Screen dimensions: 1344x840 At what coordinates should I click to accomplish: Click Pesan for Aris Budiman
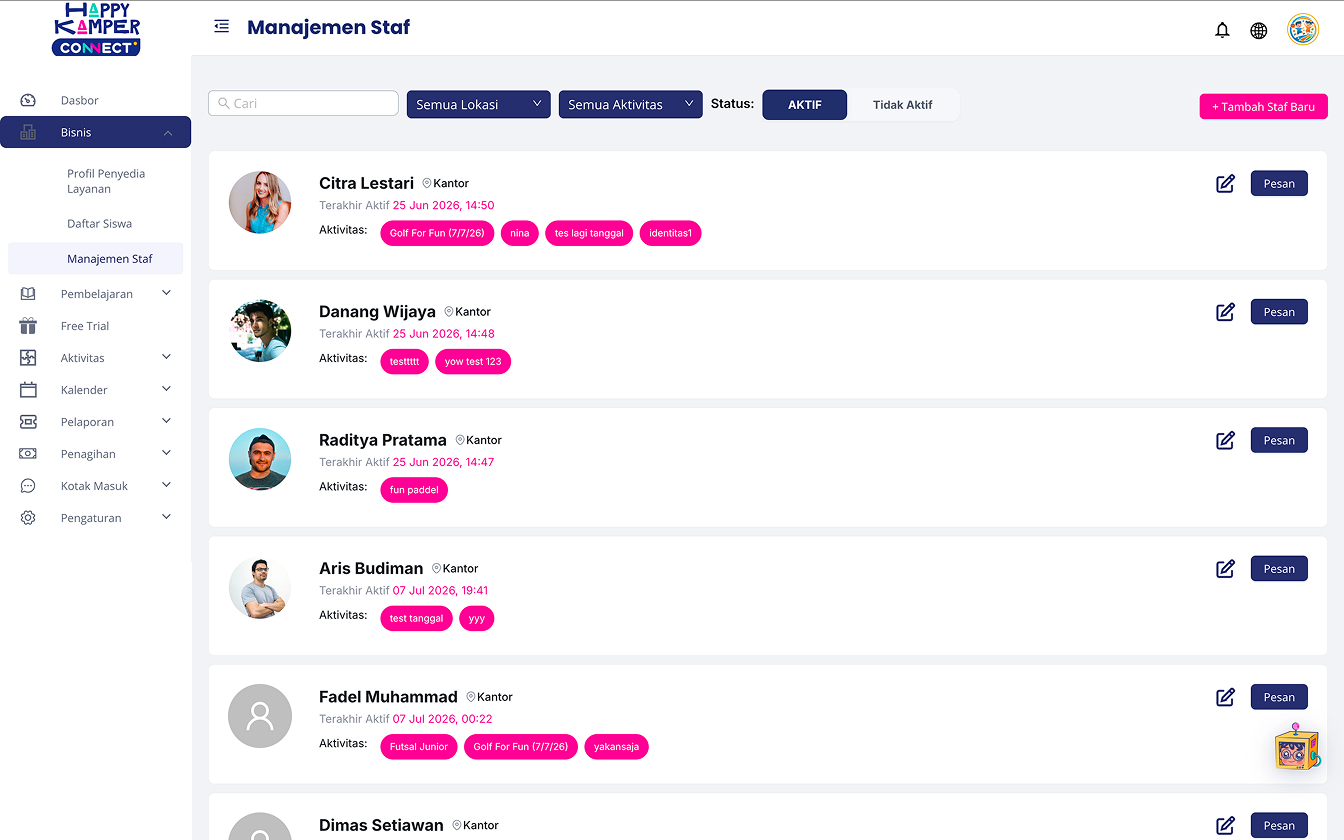click(1279, 569)
